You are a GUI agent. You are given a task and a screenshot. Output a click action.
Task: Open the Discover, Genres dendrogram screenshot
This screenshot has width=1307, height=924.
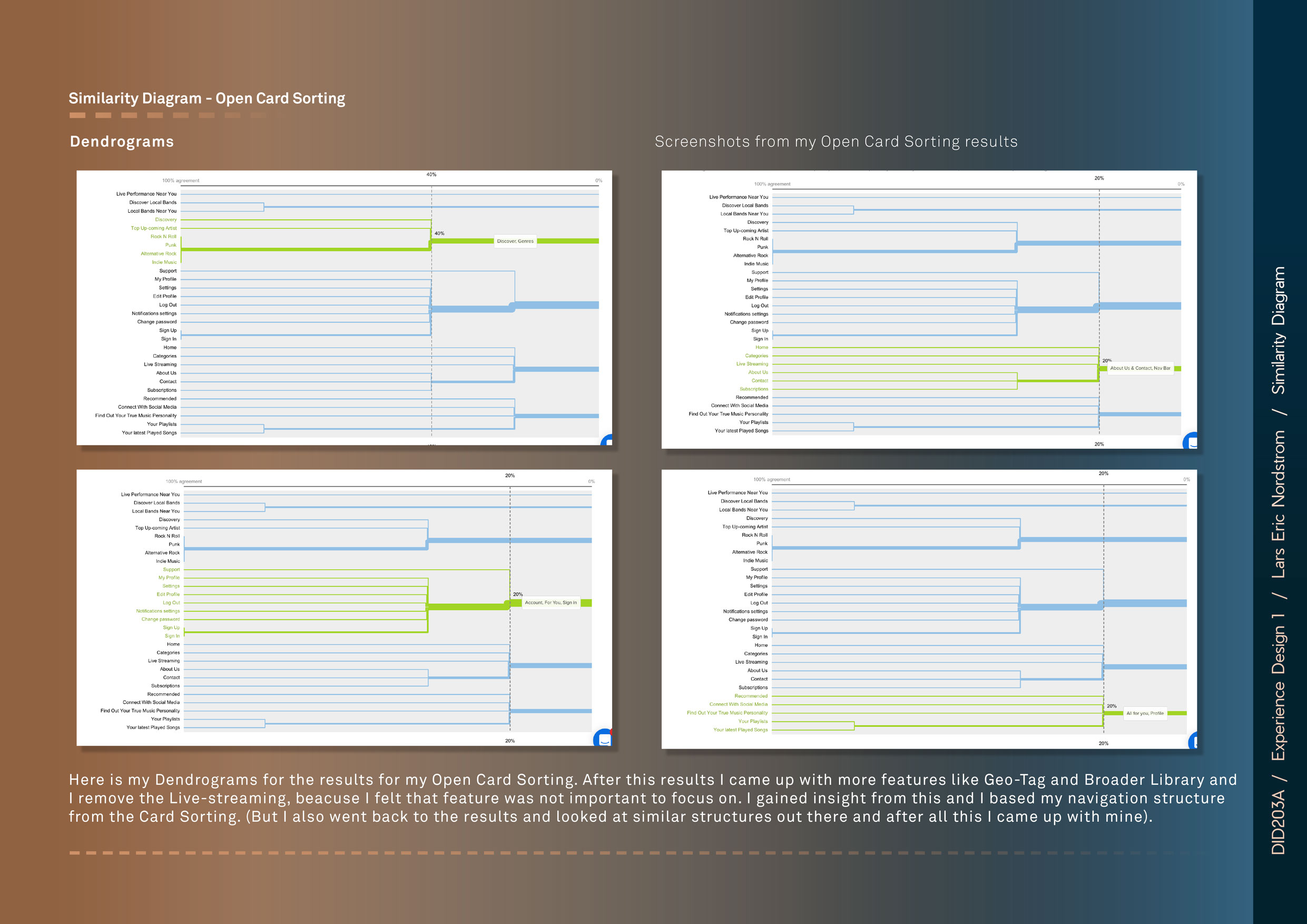point(345,308)
